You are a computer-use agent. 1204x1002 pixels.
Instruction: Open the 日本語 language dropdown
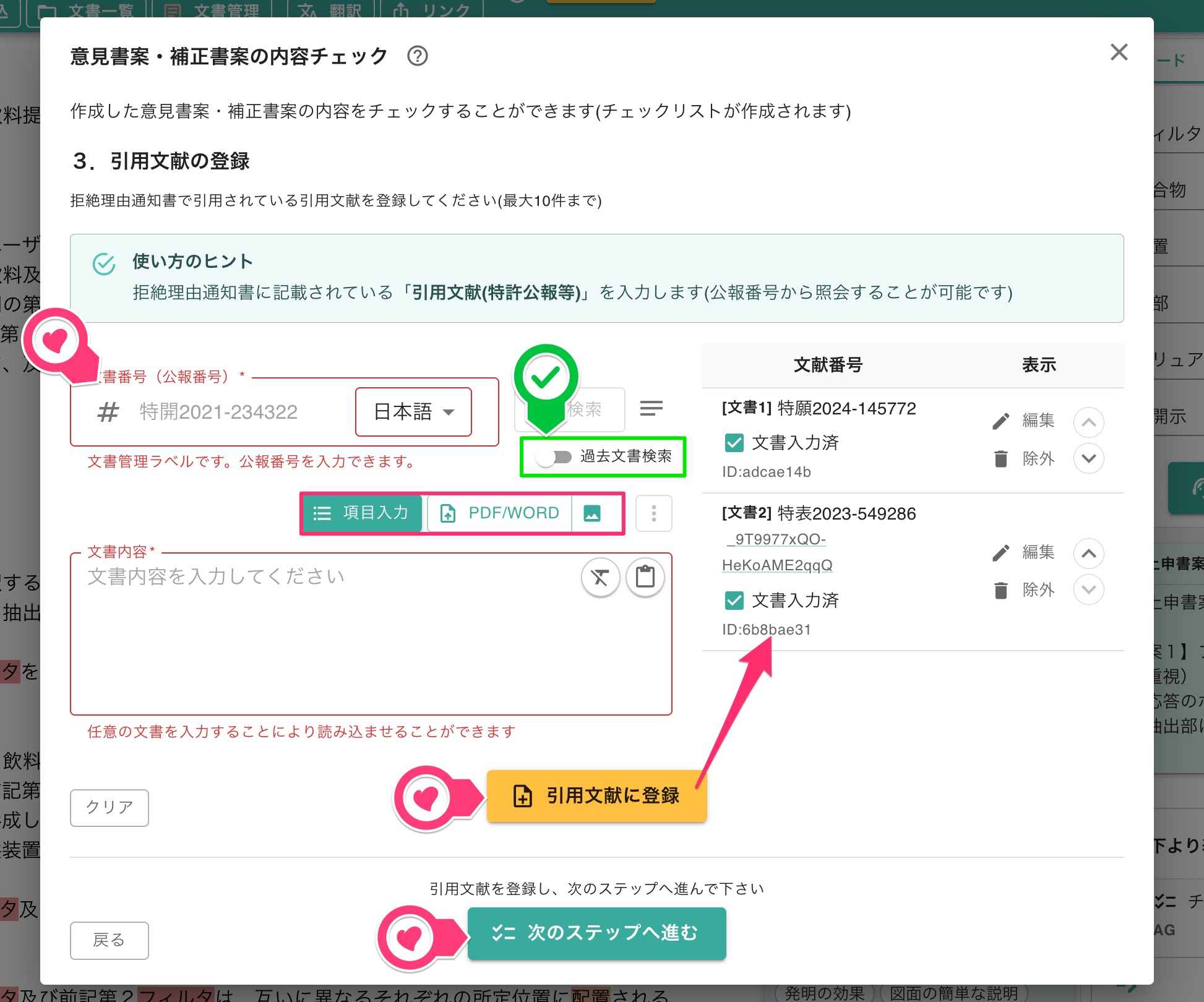pos(413,412)
